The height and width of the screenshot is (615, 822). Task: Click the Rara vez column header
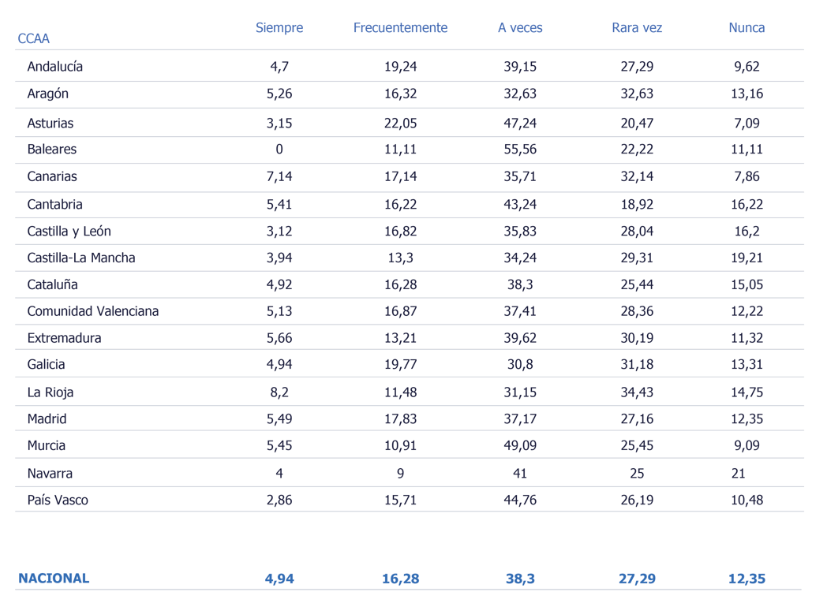coord(636,28)
